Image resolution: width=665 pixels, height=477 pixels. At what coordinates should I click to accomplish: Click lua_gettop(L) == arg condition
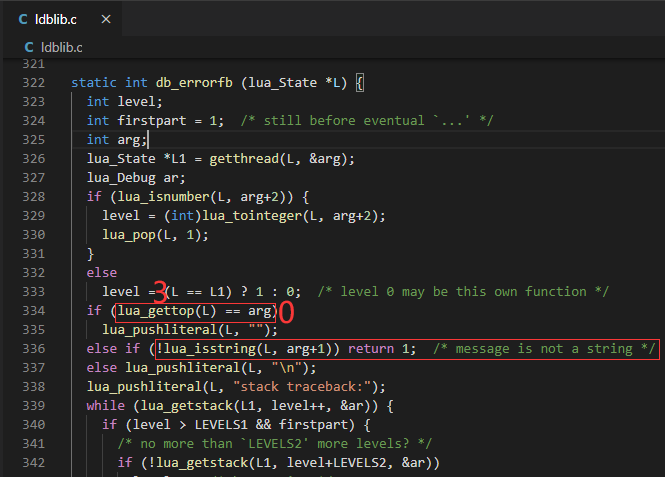195,311
